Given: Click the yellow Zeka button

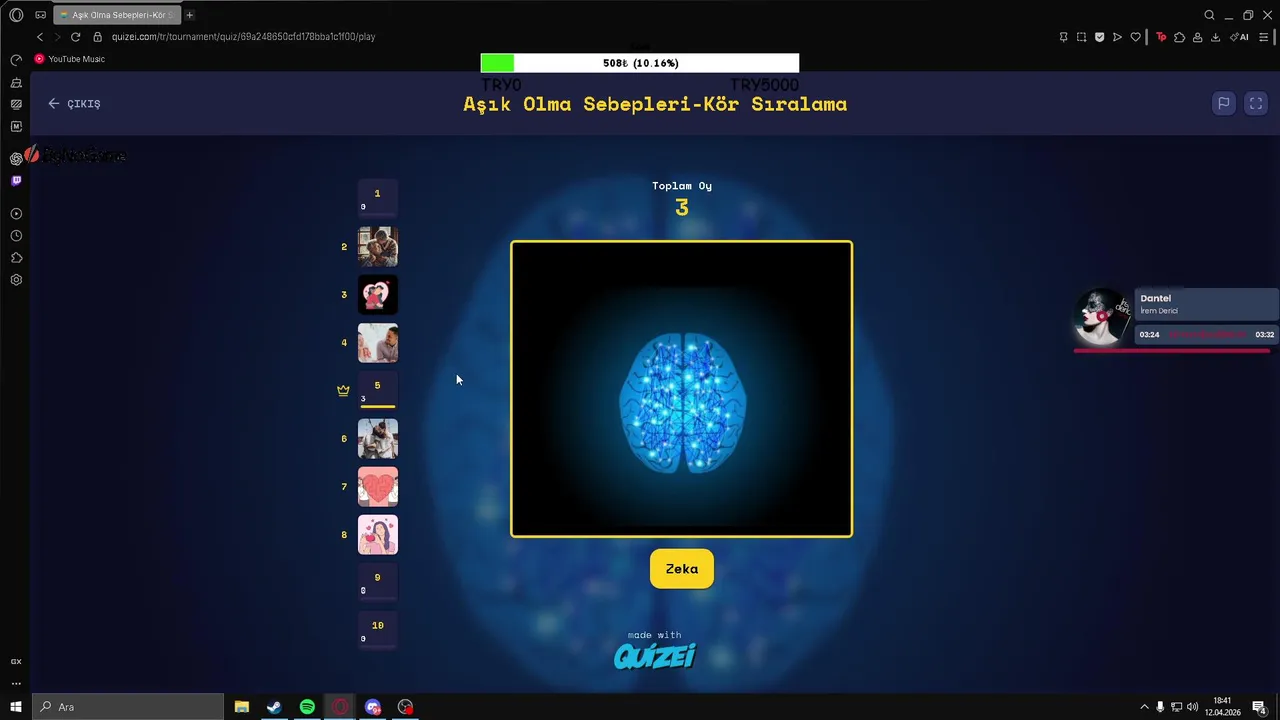Looking at the screenshot, I should pos(682,569).
